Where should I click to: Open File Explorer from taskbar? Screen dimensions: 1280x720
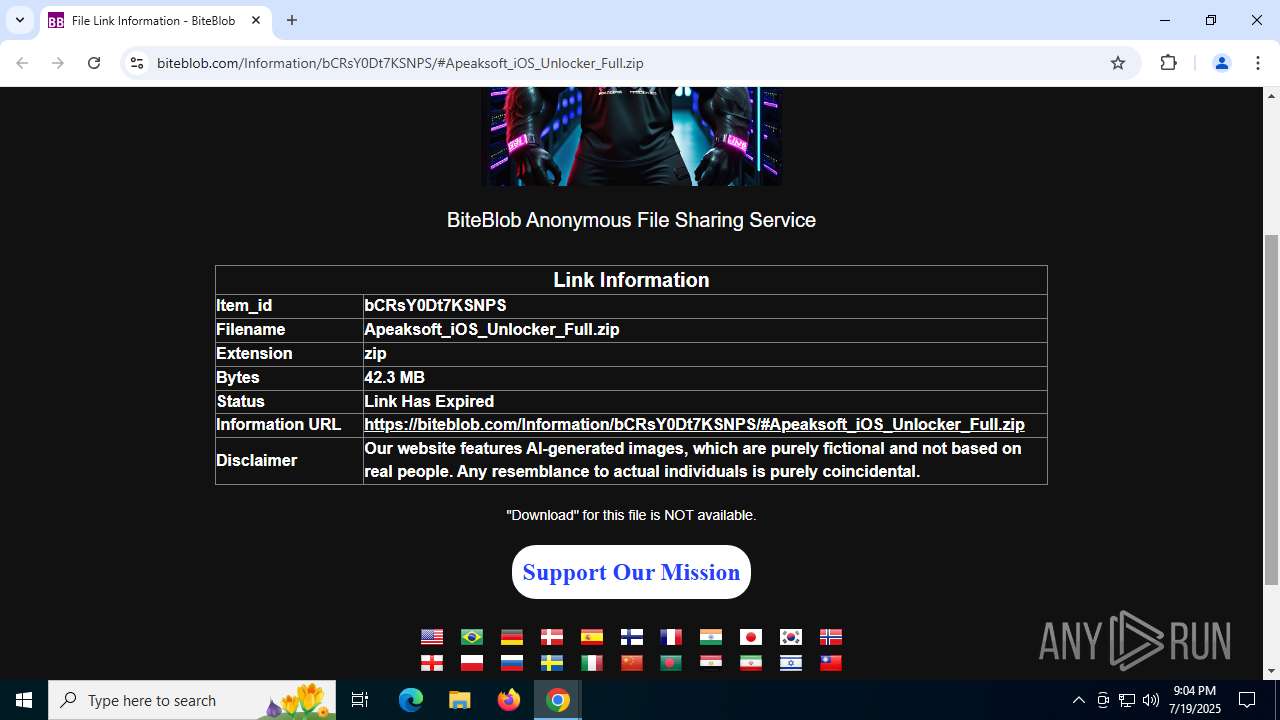tap(460, 700)
